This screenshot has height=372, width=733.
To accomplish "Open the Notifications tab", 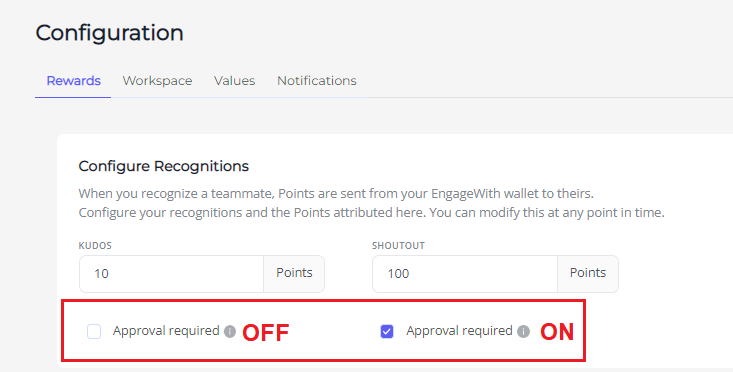I will click(x=317, y=81).
